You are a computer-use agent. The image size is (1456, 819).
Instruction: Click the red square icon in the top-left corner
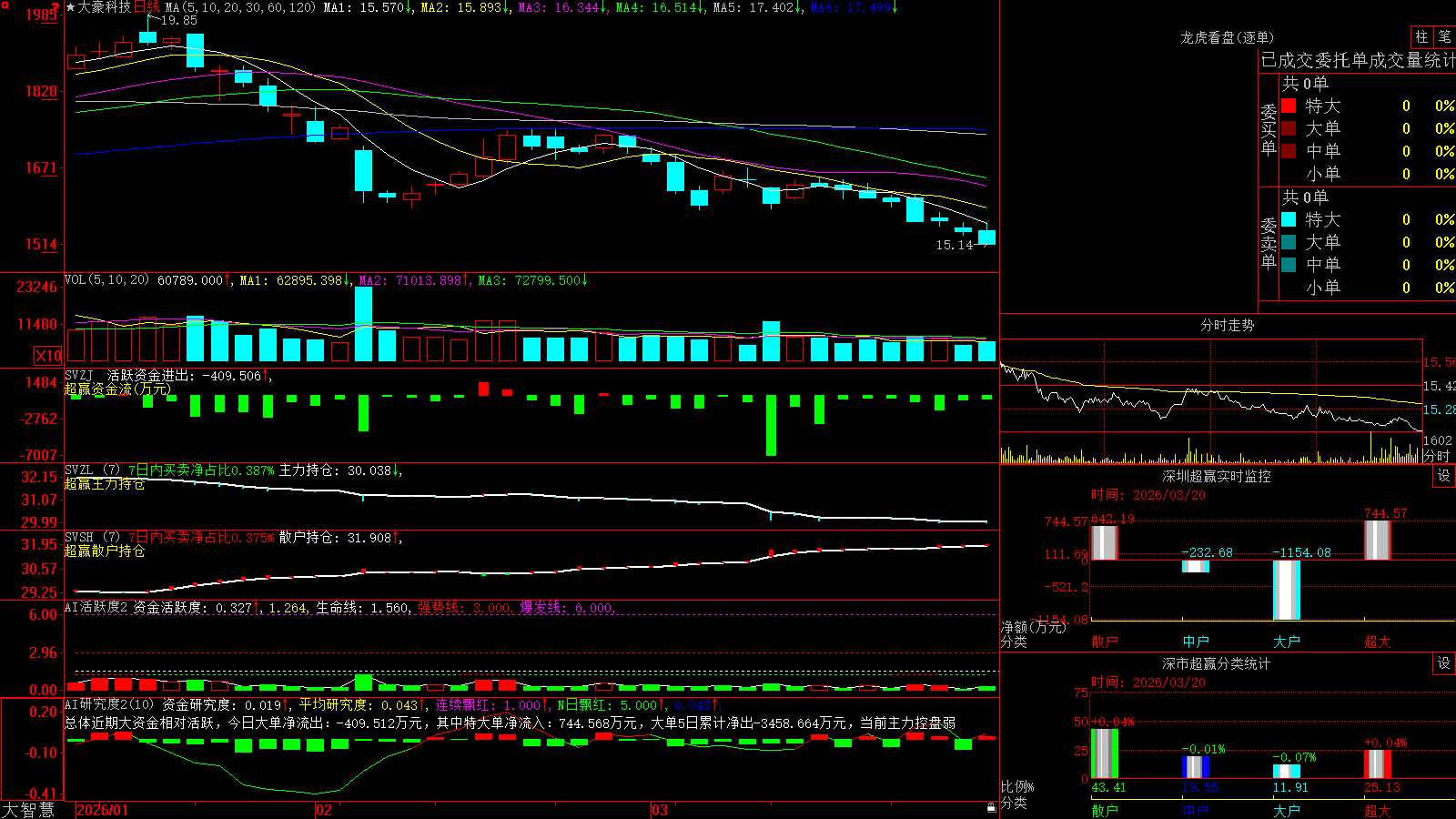(5, 5)
